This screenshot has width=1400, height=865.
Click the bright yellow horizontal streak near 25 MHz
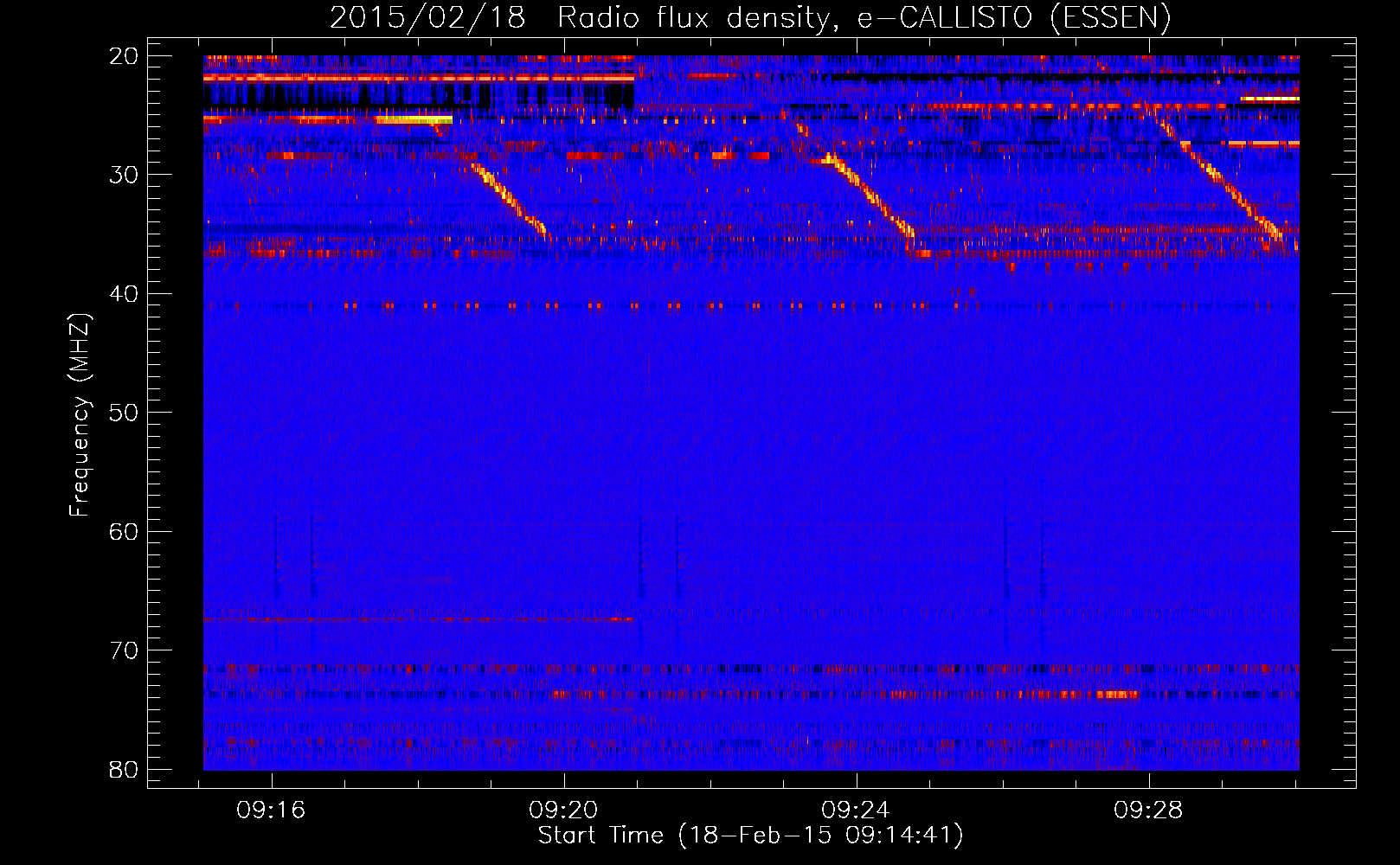coord(414,120)
